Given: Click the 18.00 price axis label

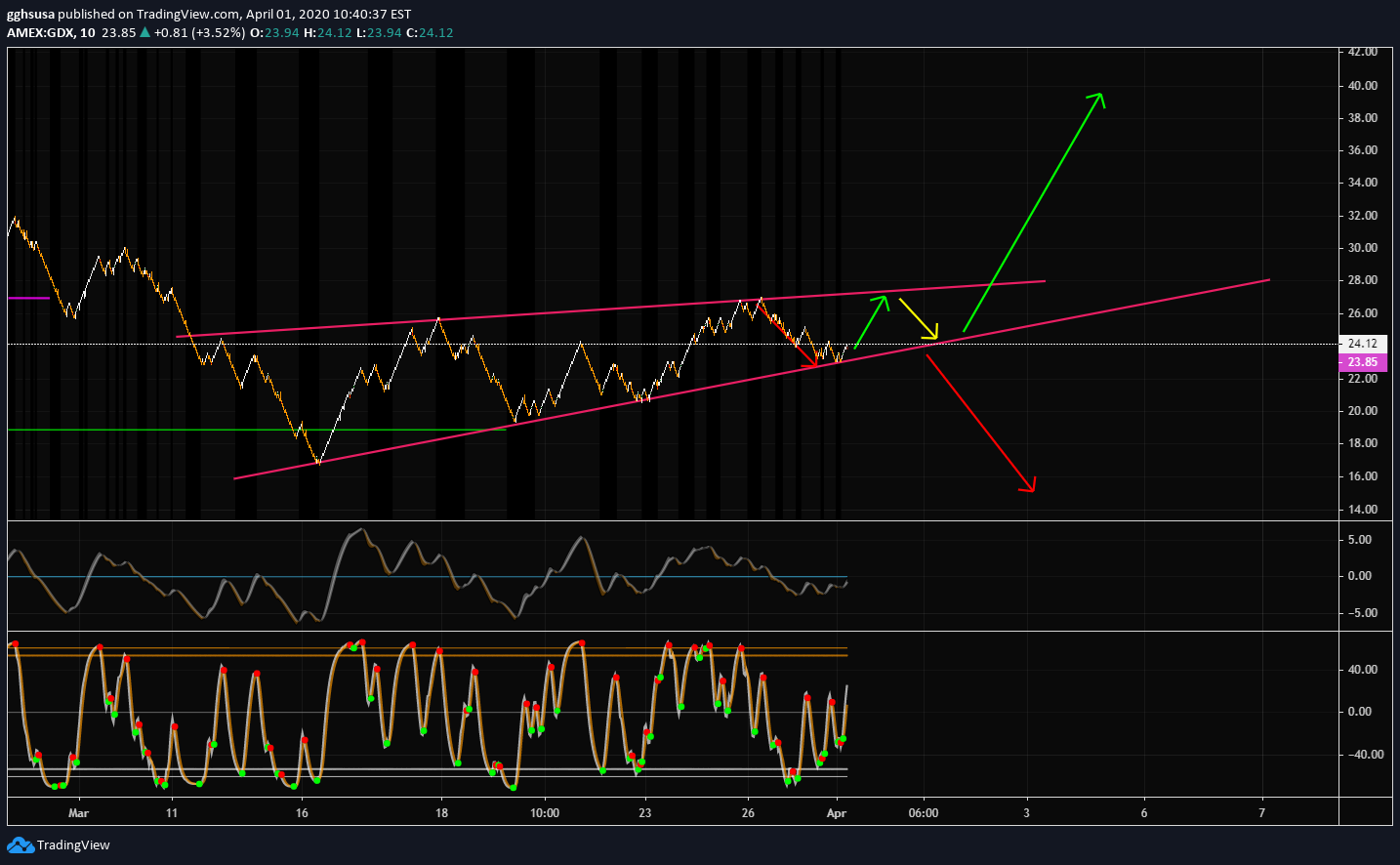Looking at the screenshot, I should click(1363, 443).
